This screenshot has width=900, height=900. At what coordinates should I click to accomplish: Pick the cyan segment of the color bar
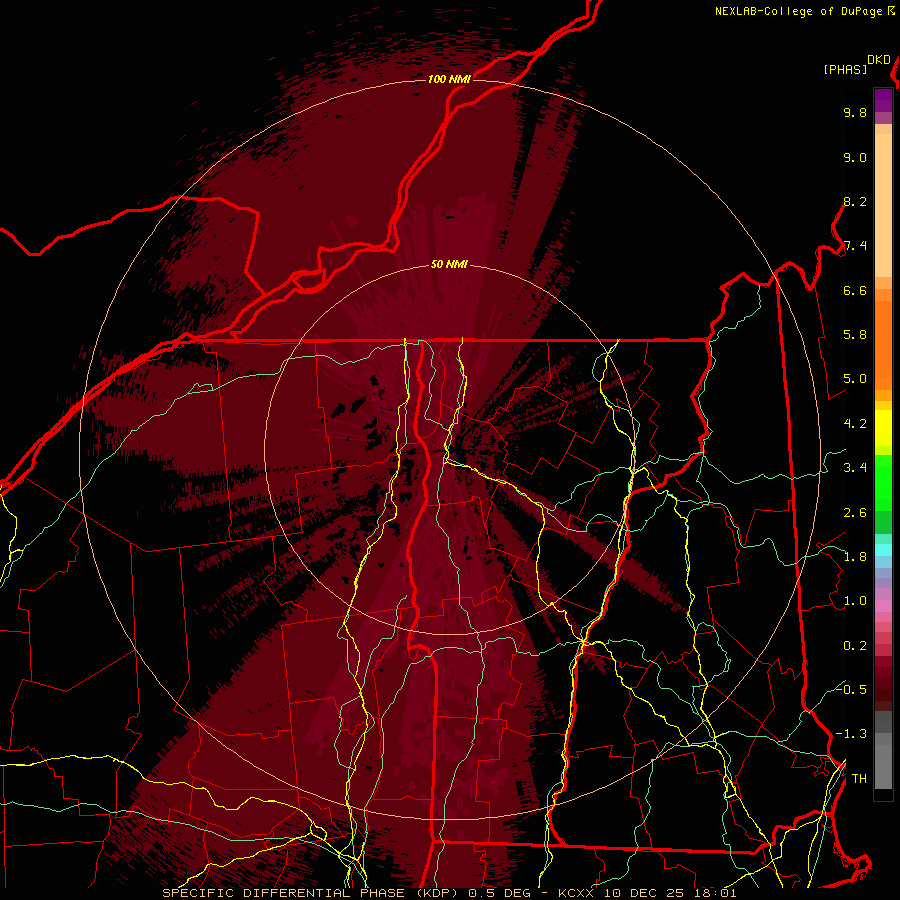[x=883, y=550]
